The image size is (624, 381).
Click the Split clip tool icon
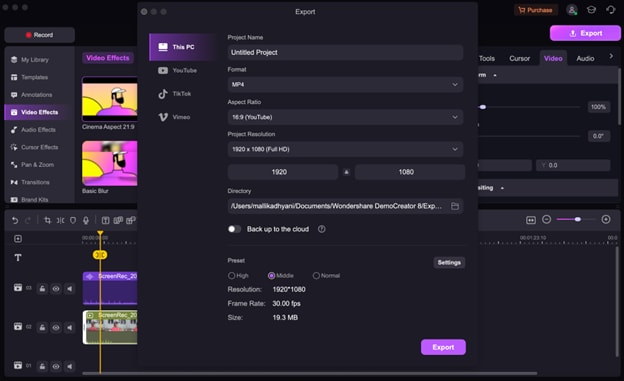[x=60, y=220]
